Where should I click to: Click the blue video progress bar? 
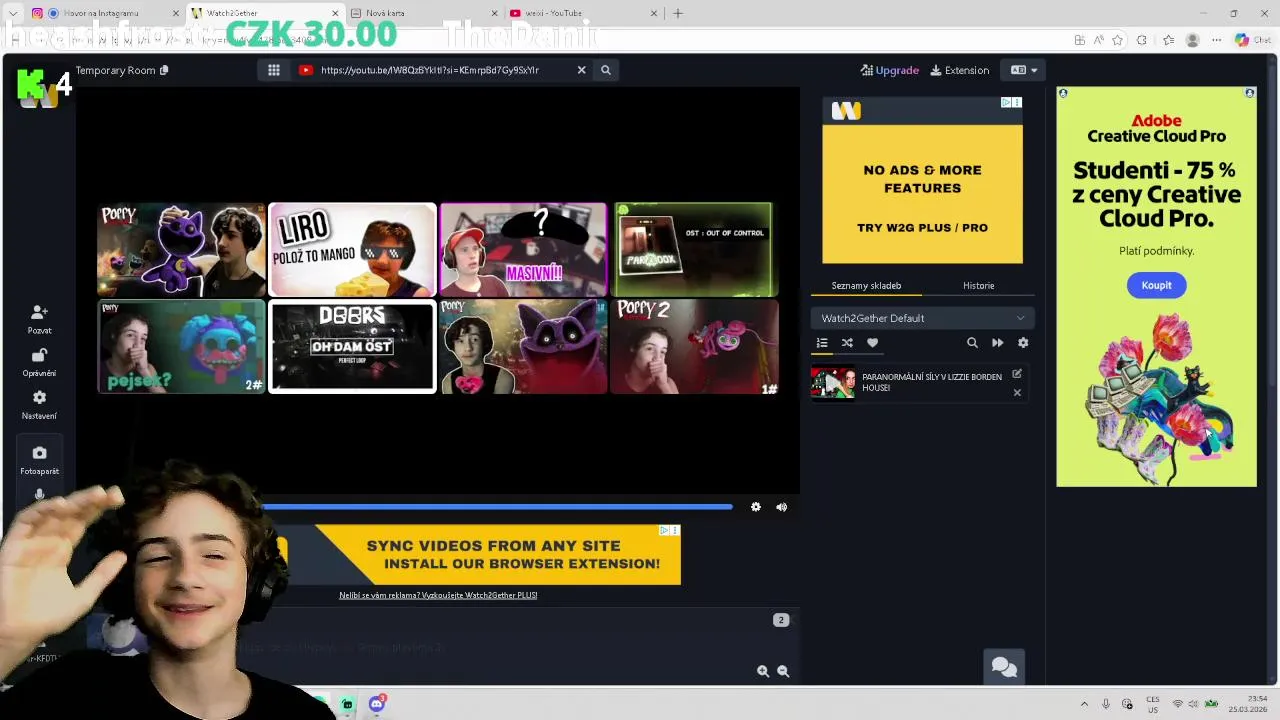(x=497, y=507)
